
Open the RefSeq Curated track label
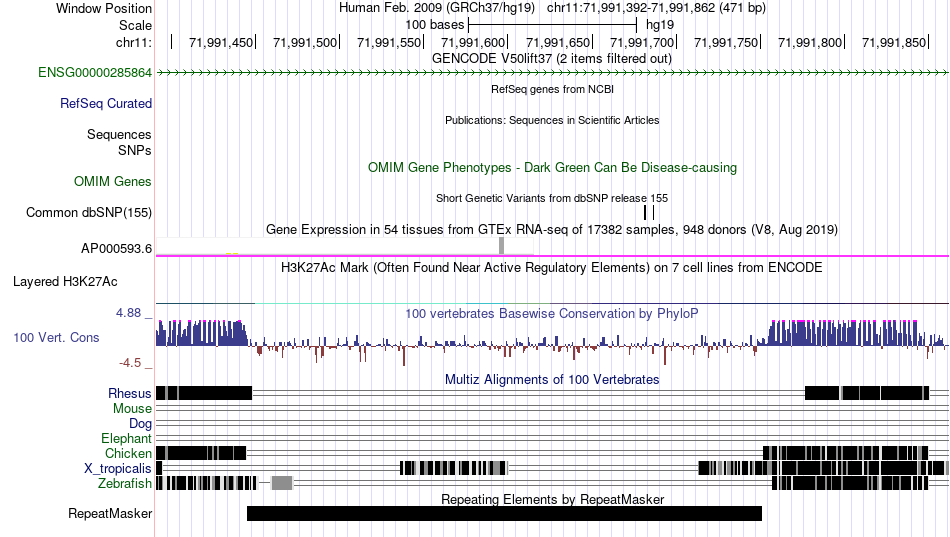106,104
